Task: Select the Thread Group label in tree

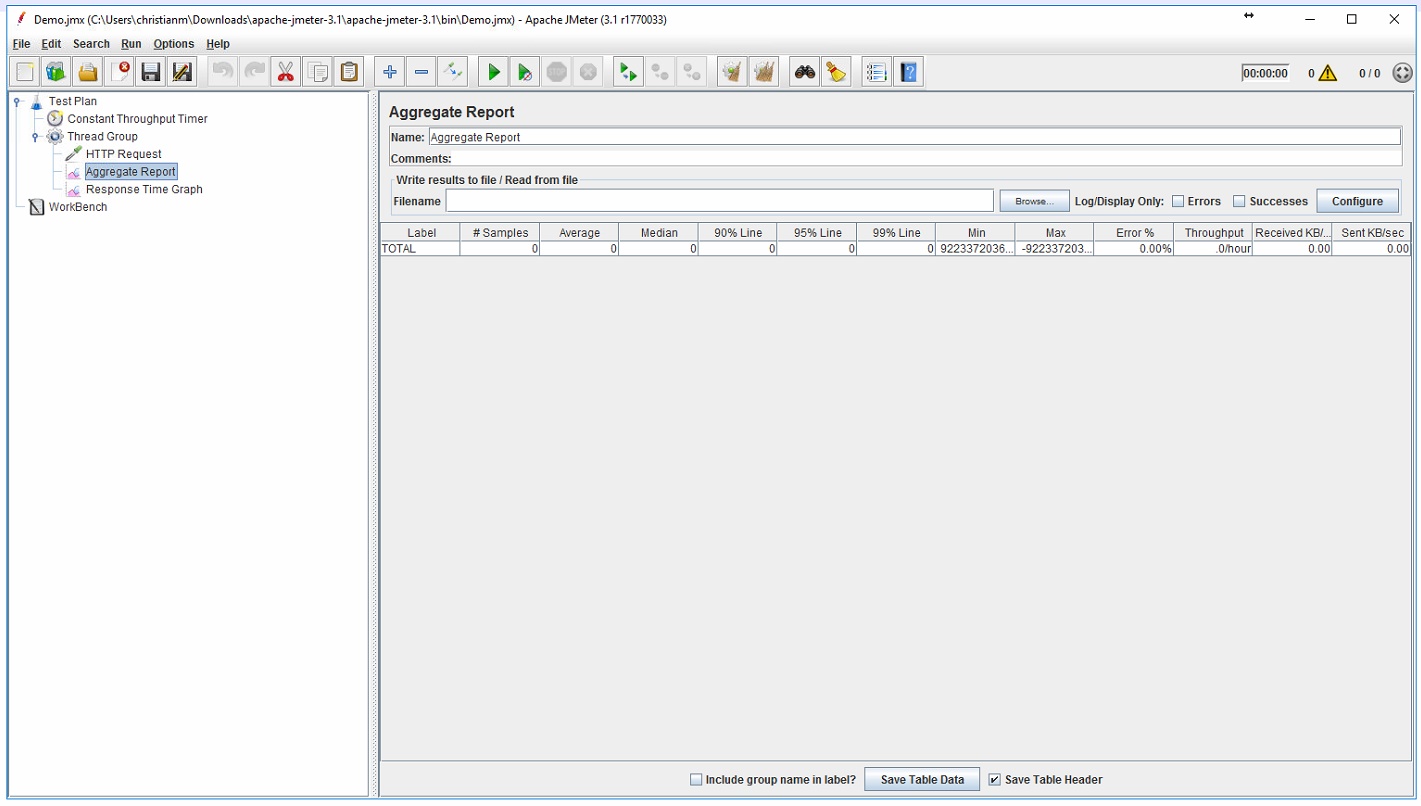Action: pos(102,137)
